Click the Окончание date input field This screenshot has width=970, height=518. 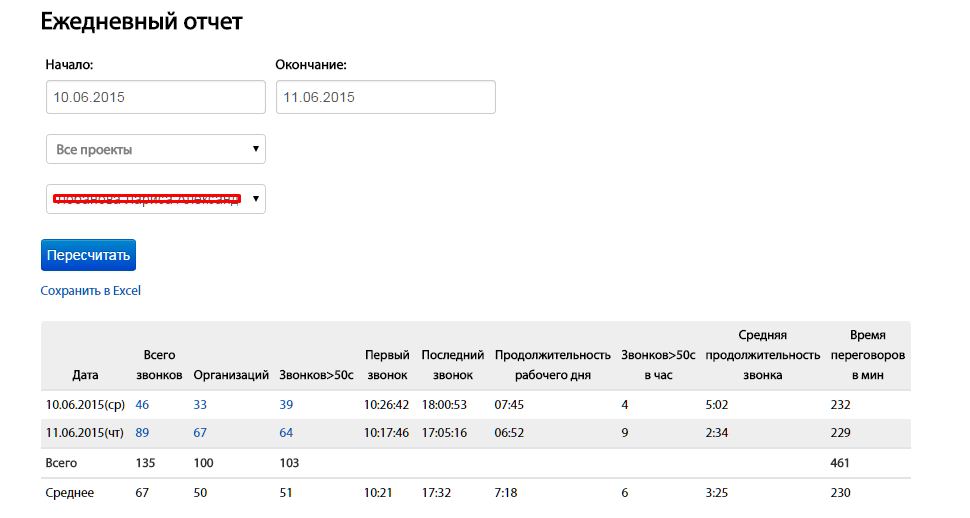click(x=385, y=98)
